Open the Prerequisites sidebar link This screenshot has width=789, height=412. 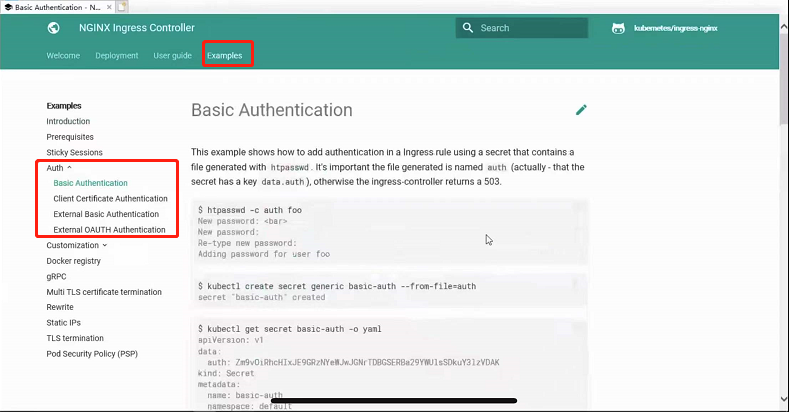[70, 137]
